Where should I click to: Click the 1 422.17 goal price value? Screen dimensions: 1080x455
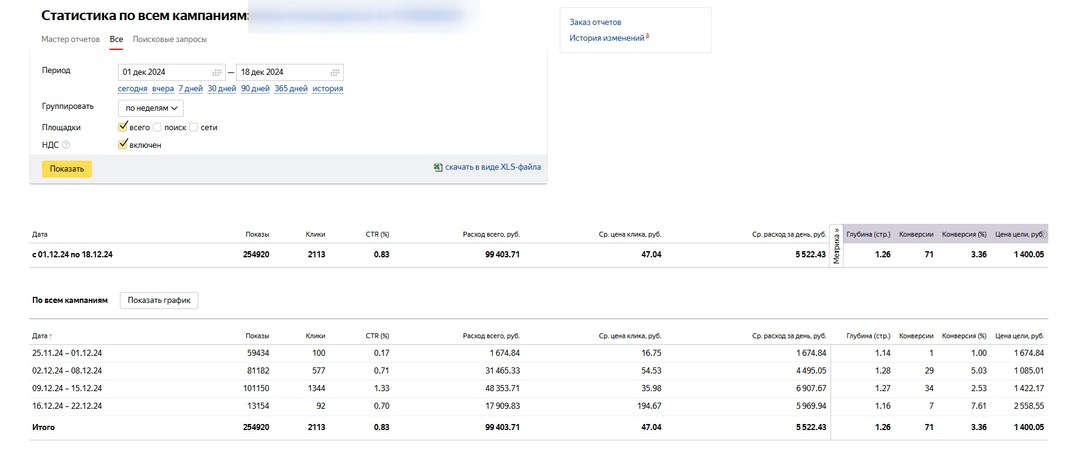[1029, 389]
